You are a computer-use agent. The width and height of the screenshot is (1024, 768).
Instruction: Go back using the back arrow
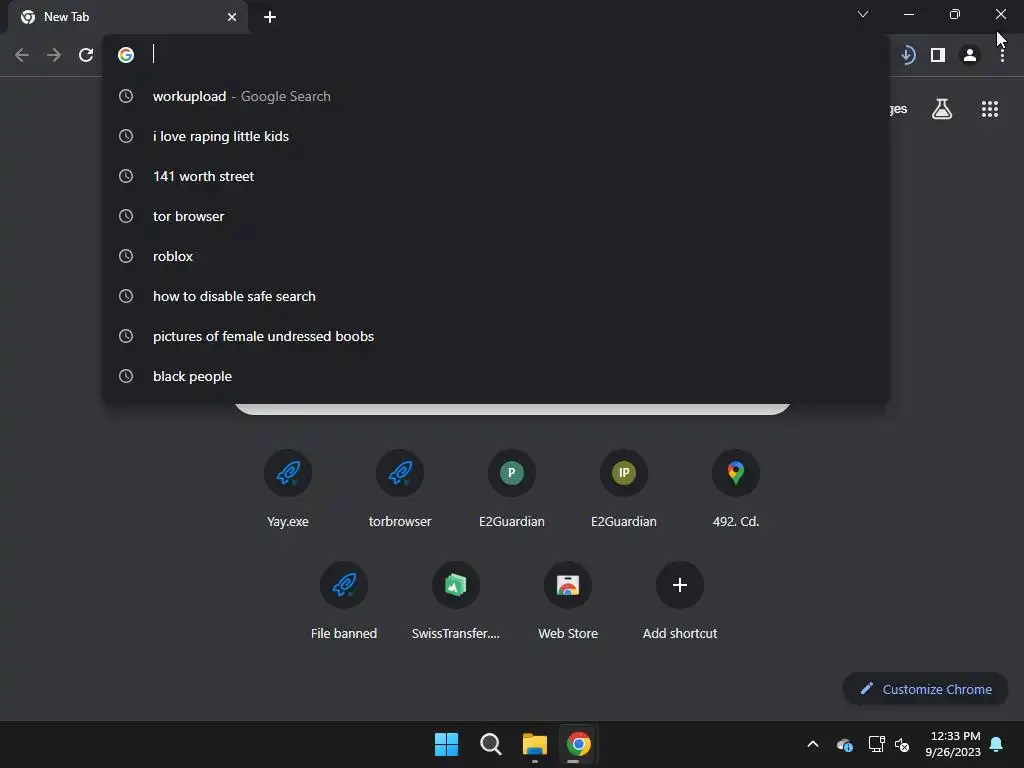[22, 55]
